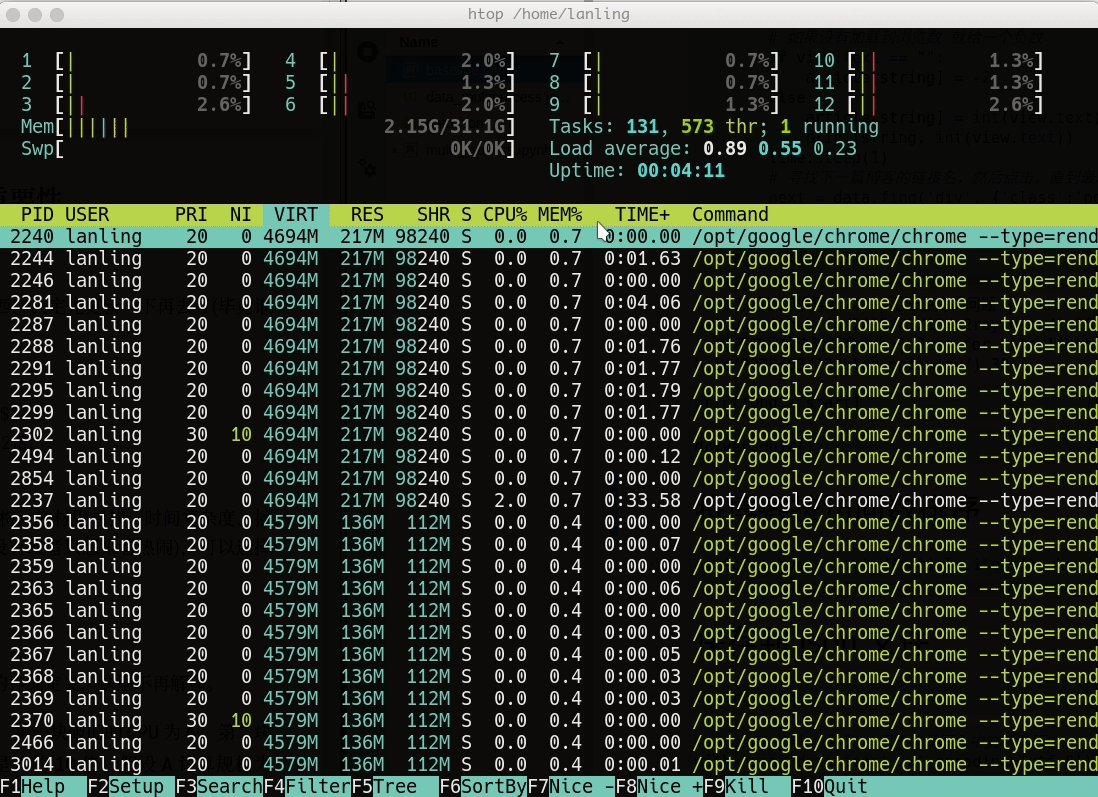Sort by PID column header
The image size is (1098, 797).
click(x=37, y=215)
